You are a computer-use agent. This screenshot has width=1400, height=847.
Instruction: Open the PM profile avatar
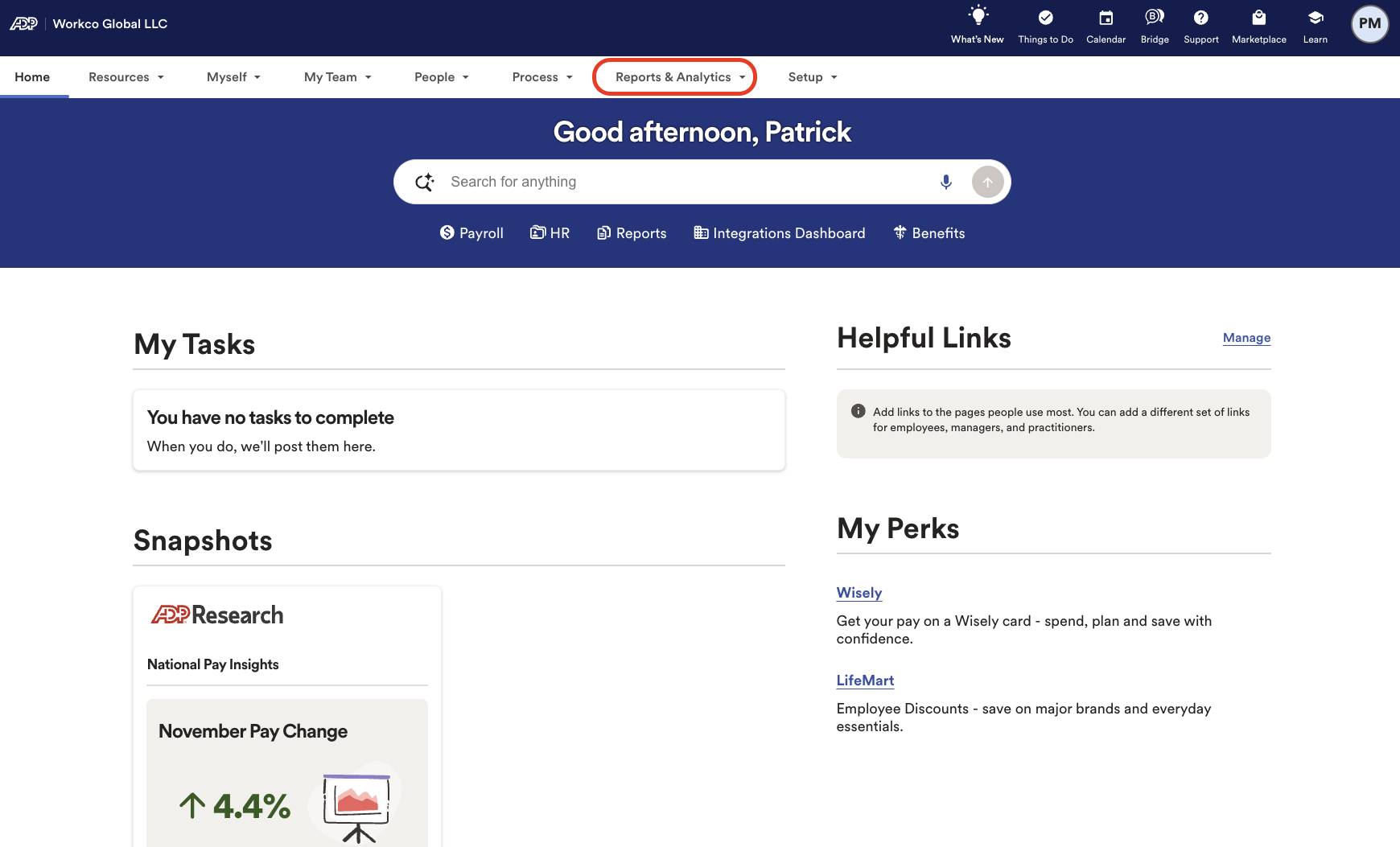pyautogui.click(x=1369, y=24)
